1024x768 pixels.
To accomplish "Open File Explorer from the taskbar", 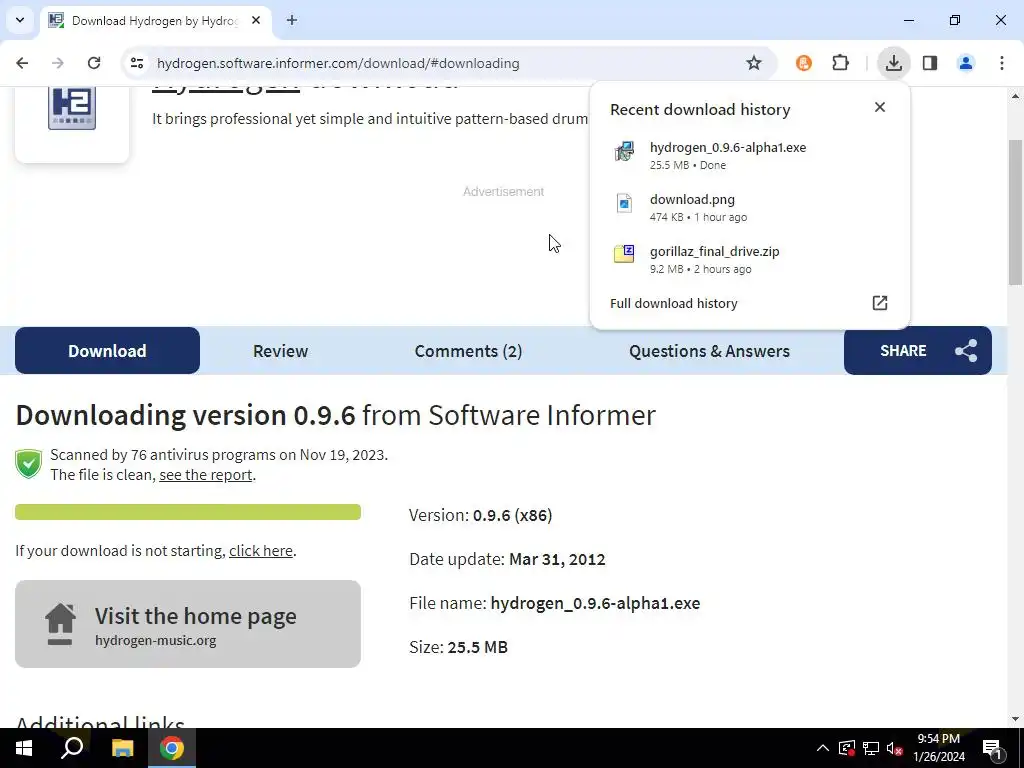I will (x=122, y=748).
